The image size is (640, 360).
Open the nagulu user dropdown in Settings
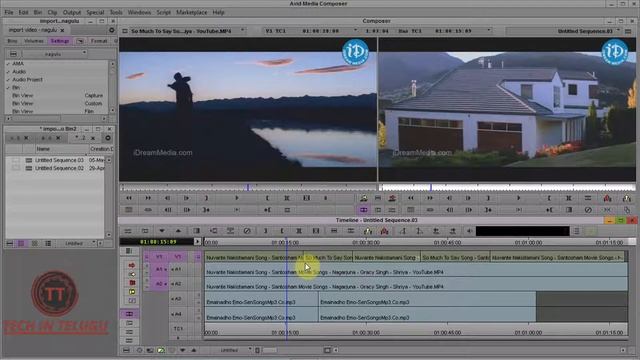[54, 53]
